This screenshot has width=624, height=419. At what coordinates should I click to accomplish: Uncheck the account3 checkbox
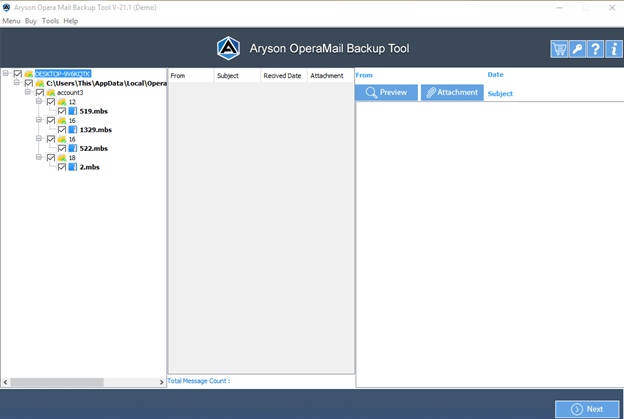pos(40,92)
